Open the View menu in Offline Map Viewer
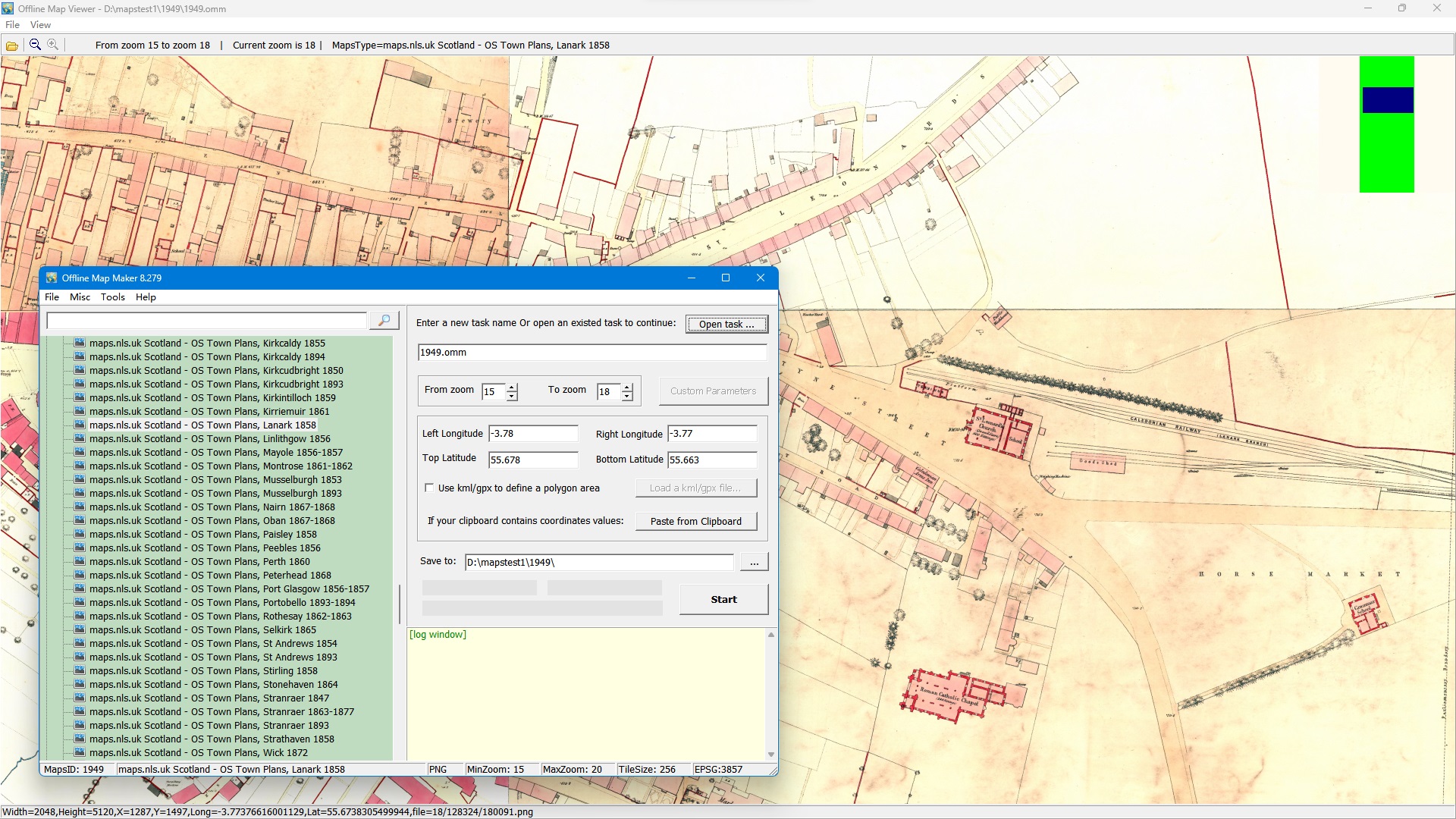Screen dimensions: 1456x819 click(40, 25)
